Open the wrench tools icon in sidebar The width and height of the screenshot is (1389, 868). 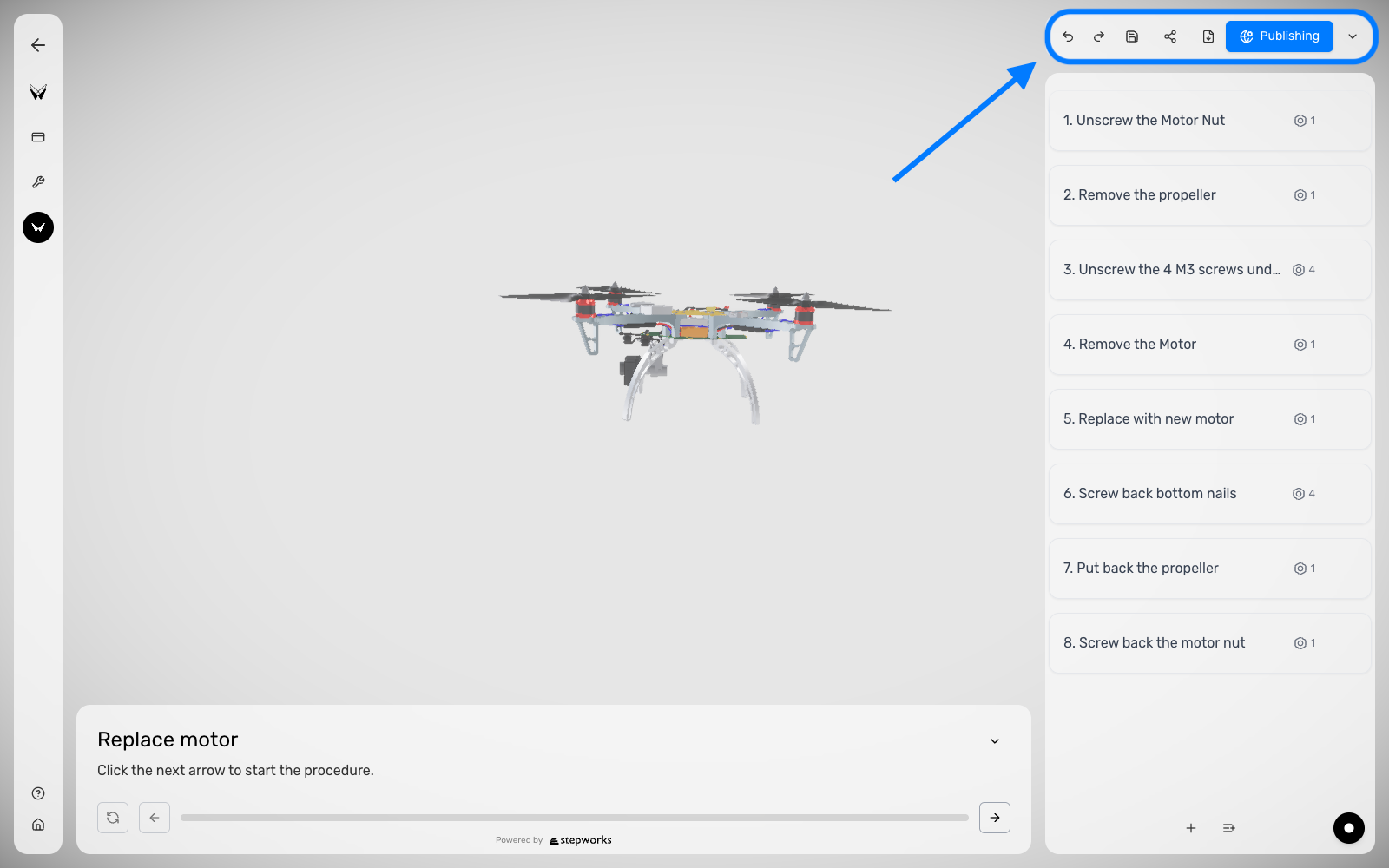coord(38,182)
